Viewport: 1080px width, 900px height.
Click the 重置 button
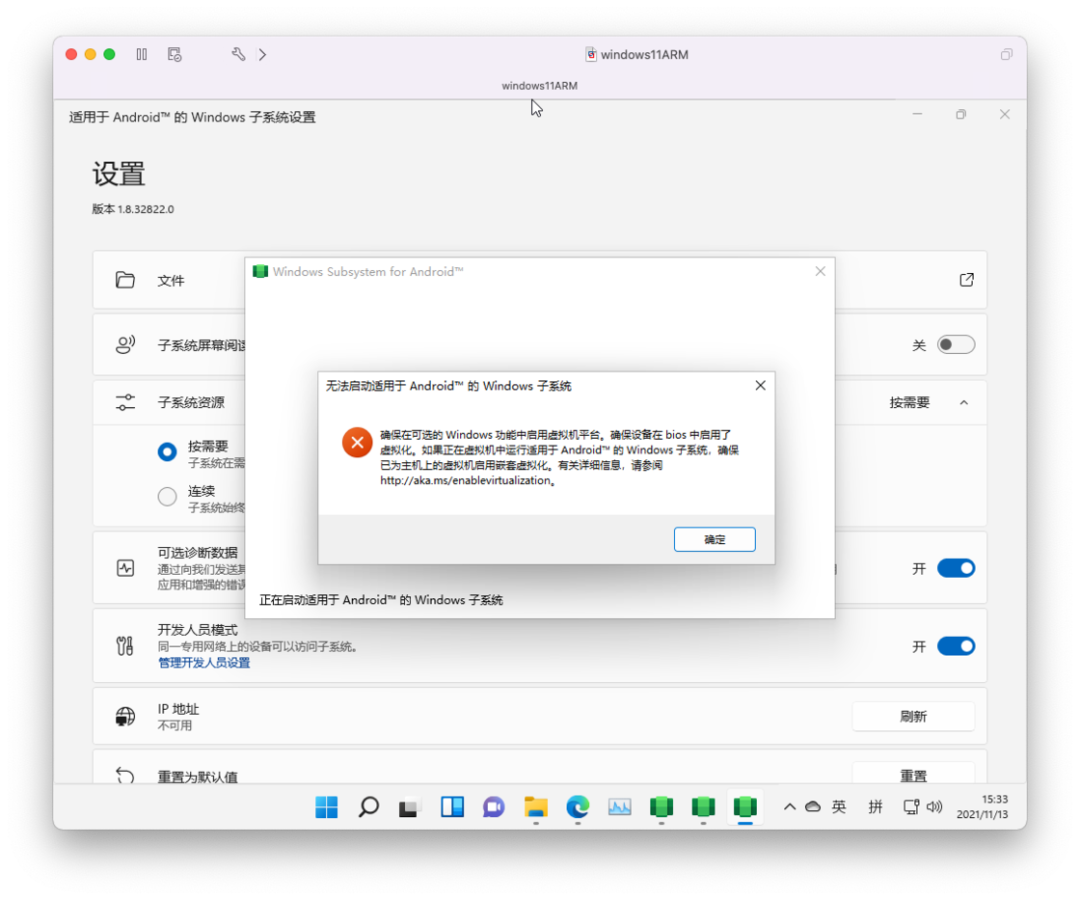pyautogui.click(x=913, y=774)
